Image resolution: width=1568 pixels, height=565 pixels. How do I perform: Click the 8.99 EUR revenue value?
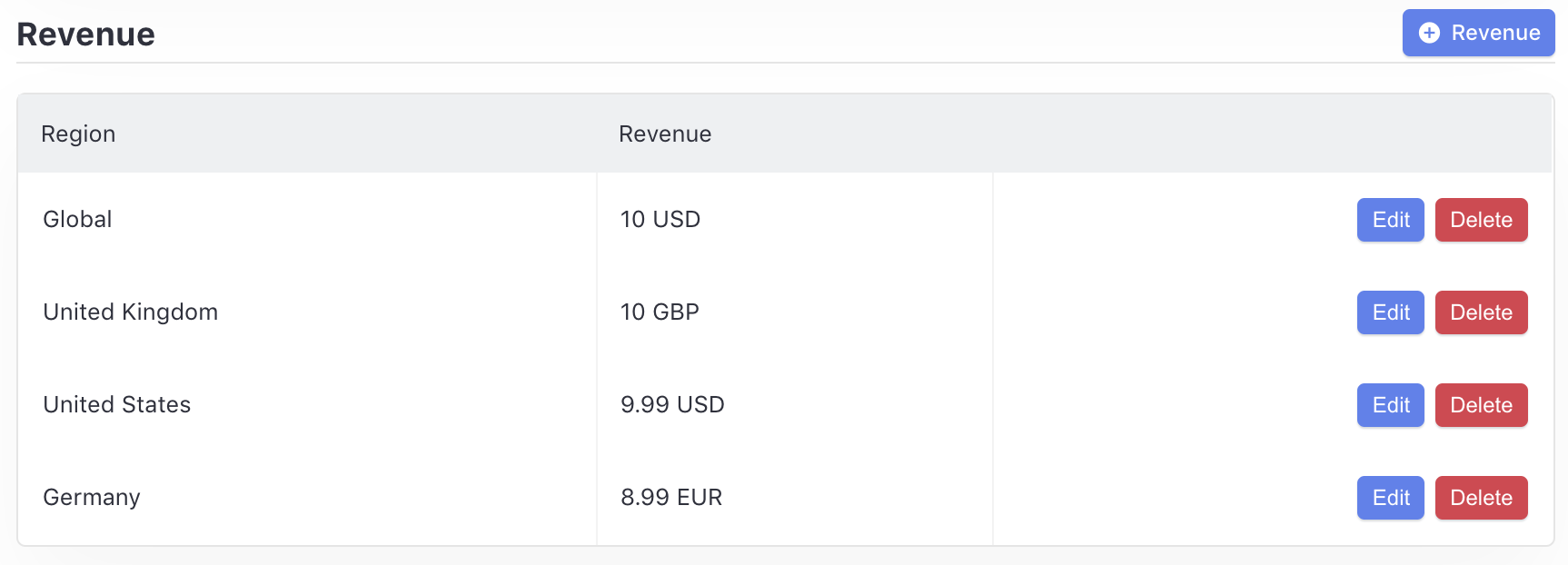[671, 498]
